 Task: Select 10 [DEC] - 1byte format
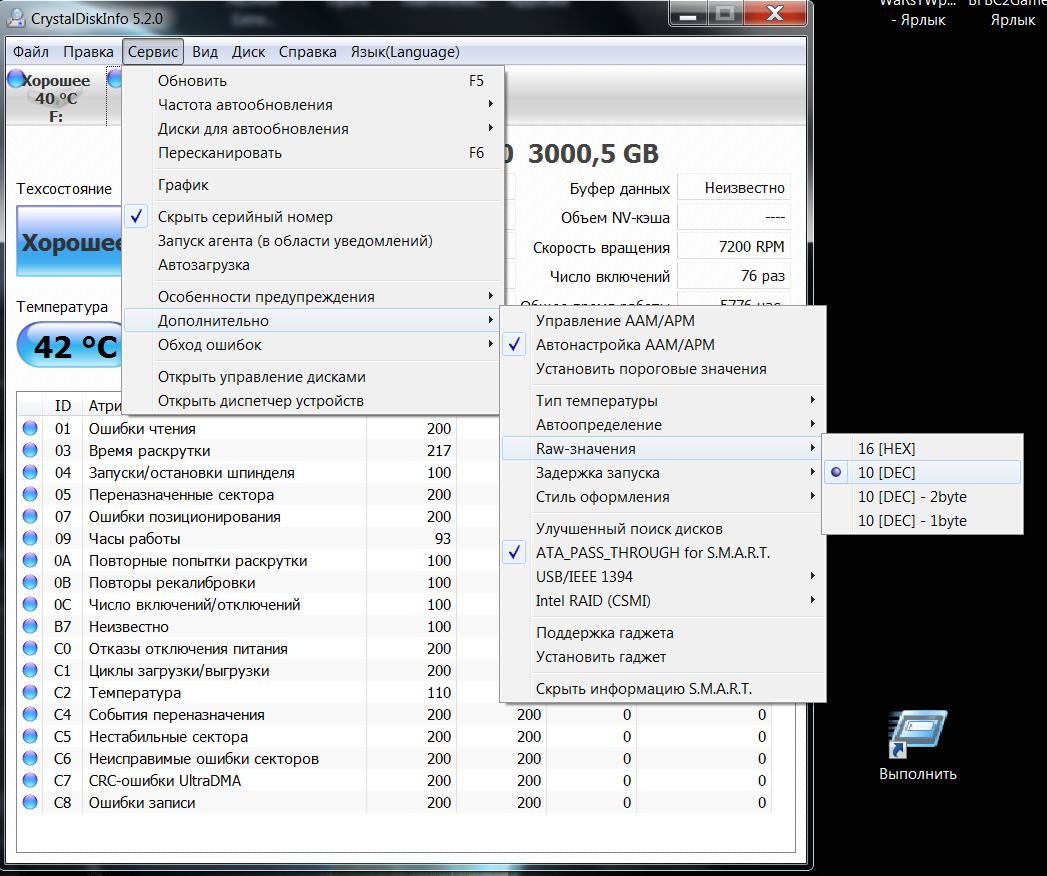coord(922,521)
